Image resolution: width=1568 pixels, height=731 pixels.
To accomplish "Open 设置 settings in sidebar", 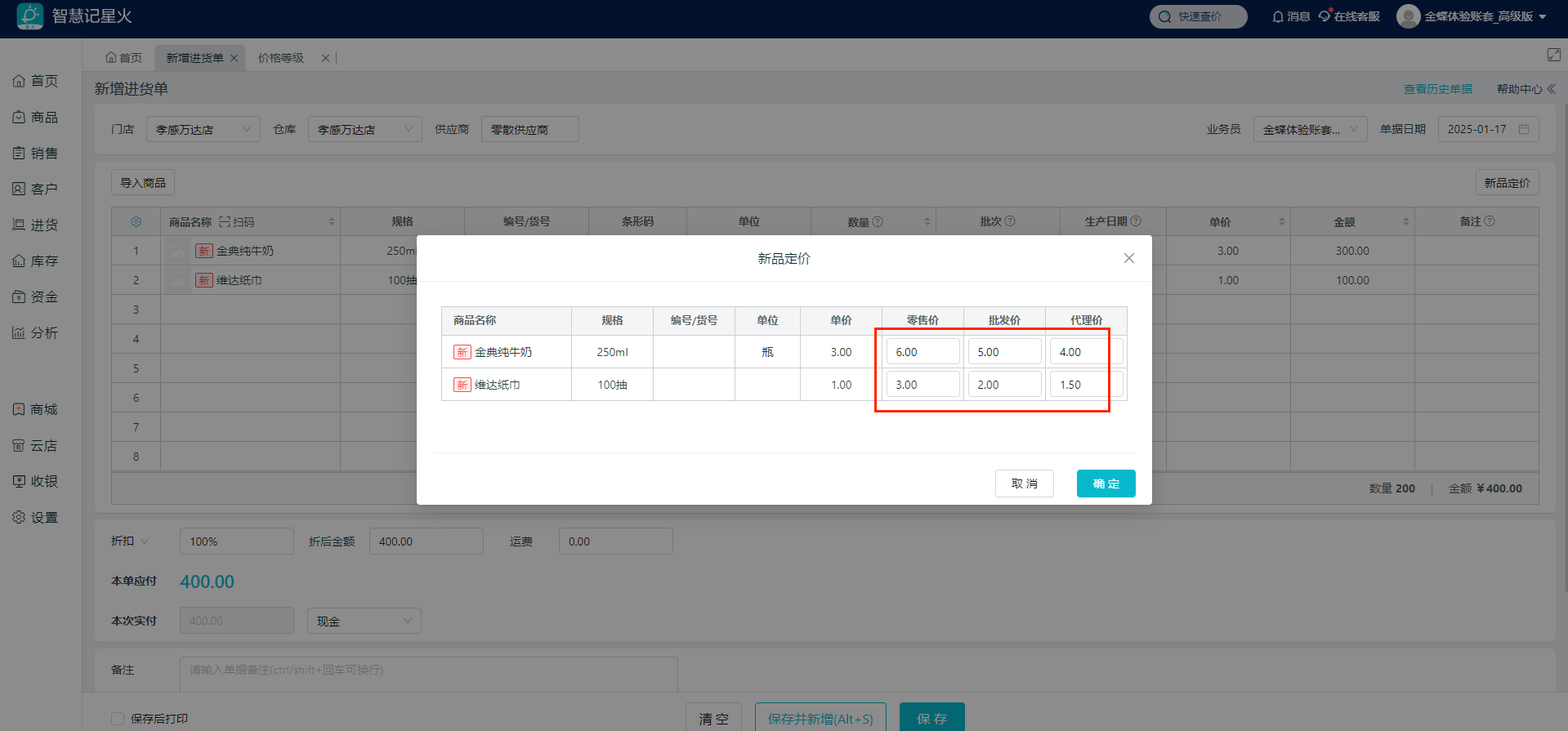I will [35, 518].
